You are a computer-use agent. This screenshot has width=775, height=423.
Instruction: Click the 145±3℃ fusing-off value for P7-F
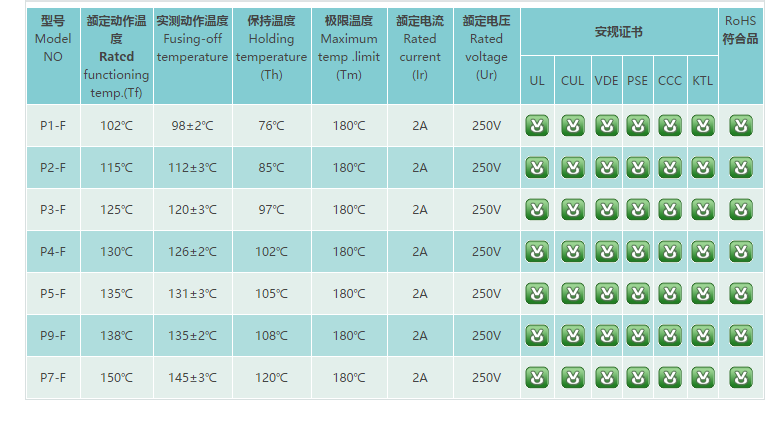pyautogui.click(x=193, y=377)
